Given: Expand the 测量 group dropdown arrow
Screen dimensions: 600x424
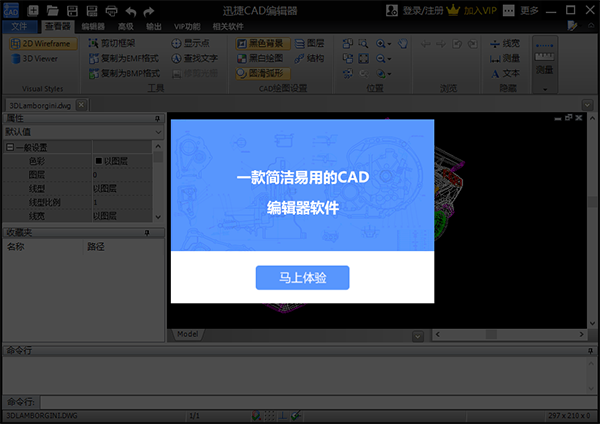Looking at the screenshot, I should tap(545, 90).
